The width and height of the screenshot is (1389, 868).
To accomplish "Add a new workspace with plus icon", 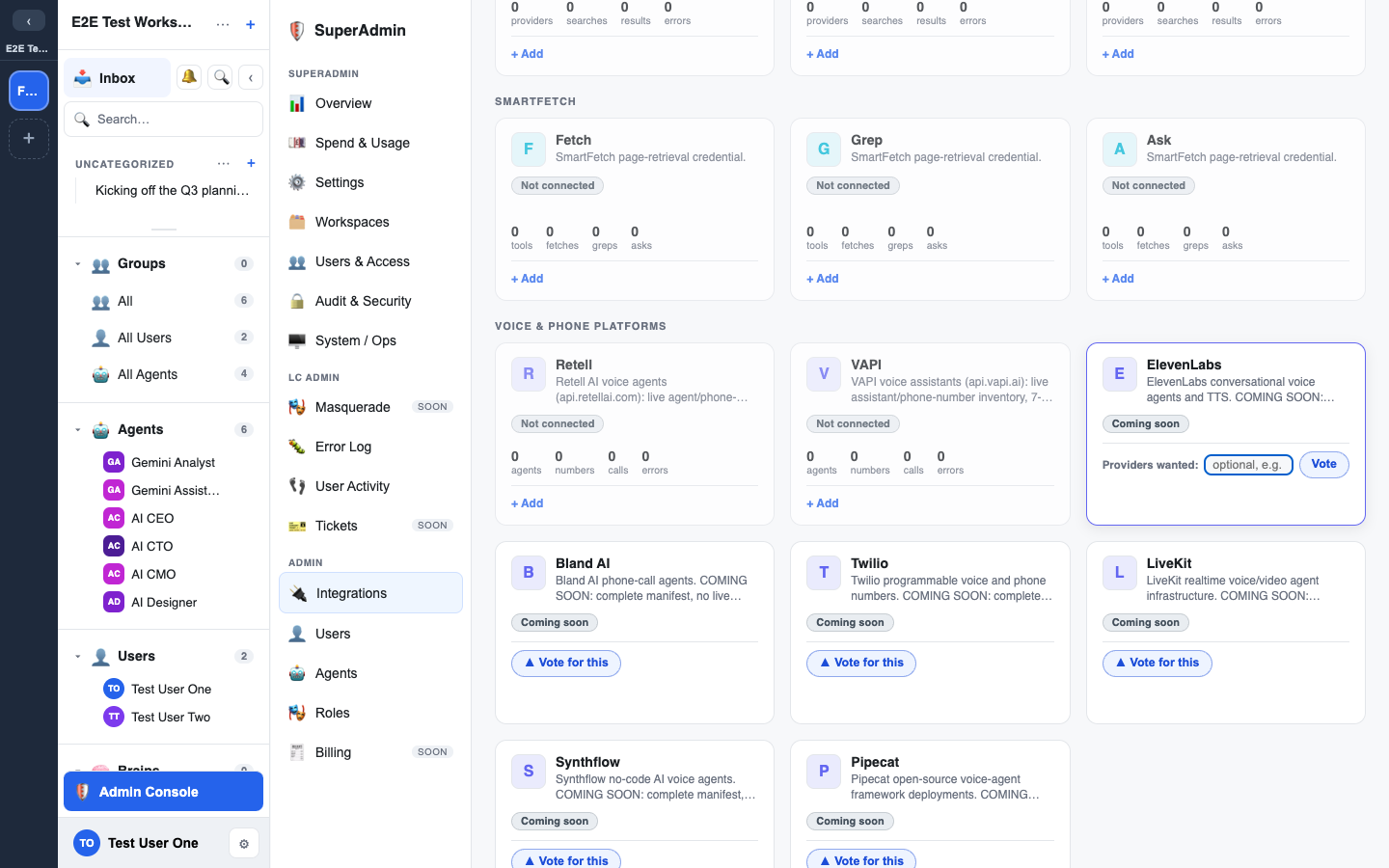I will 29,139.
